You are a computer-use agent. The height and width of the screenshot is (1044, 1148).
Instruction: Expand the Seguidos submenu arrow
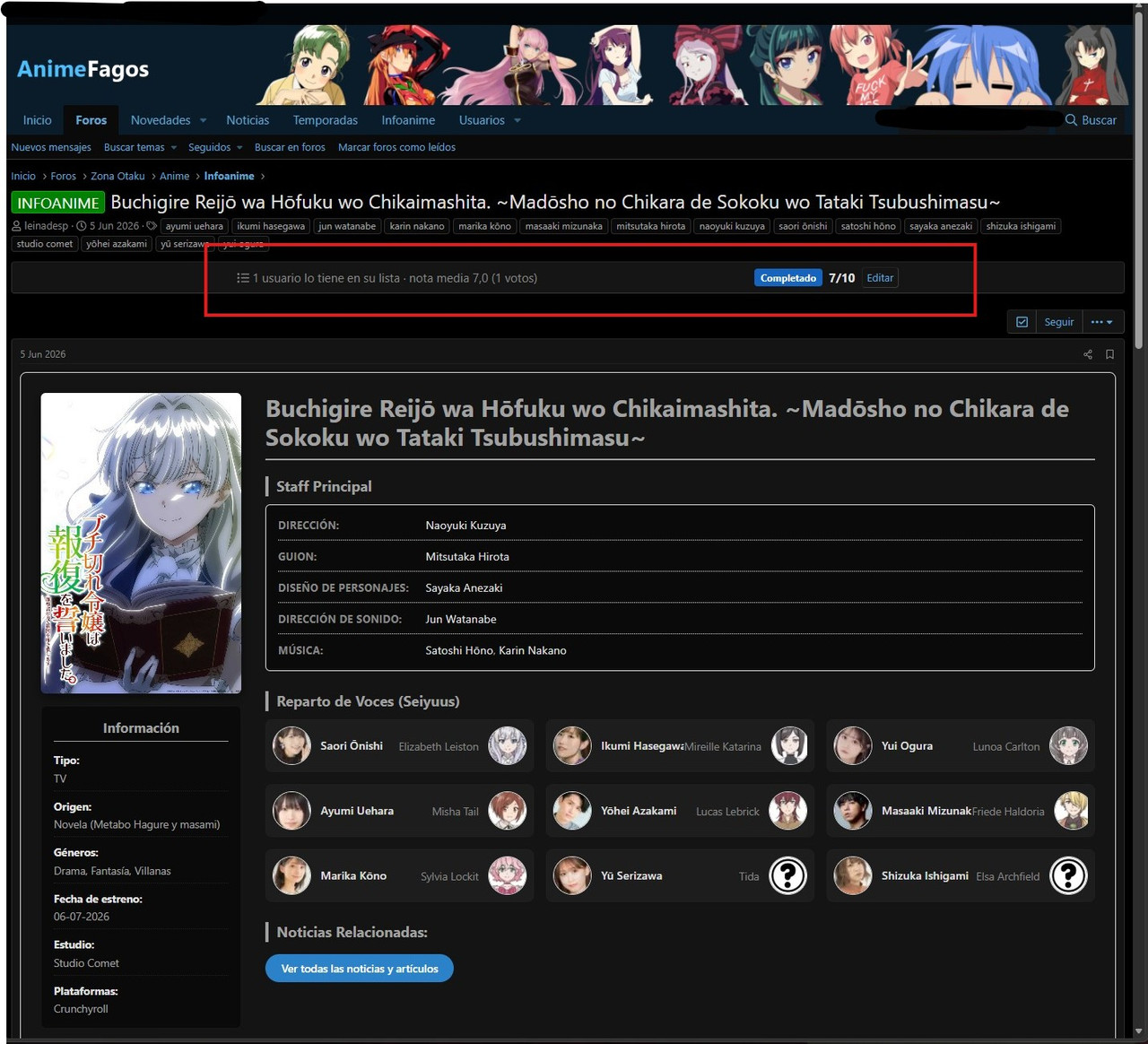[x=239, y=148]
